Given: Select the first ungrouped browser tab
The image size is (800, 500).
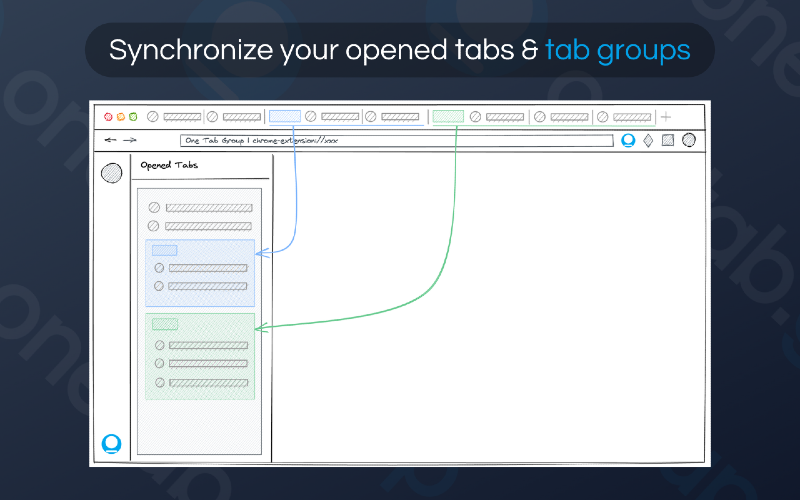Looking at the screenshot, I should [174, 117].
